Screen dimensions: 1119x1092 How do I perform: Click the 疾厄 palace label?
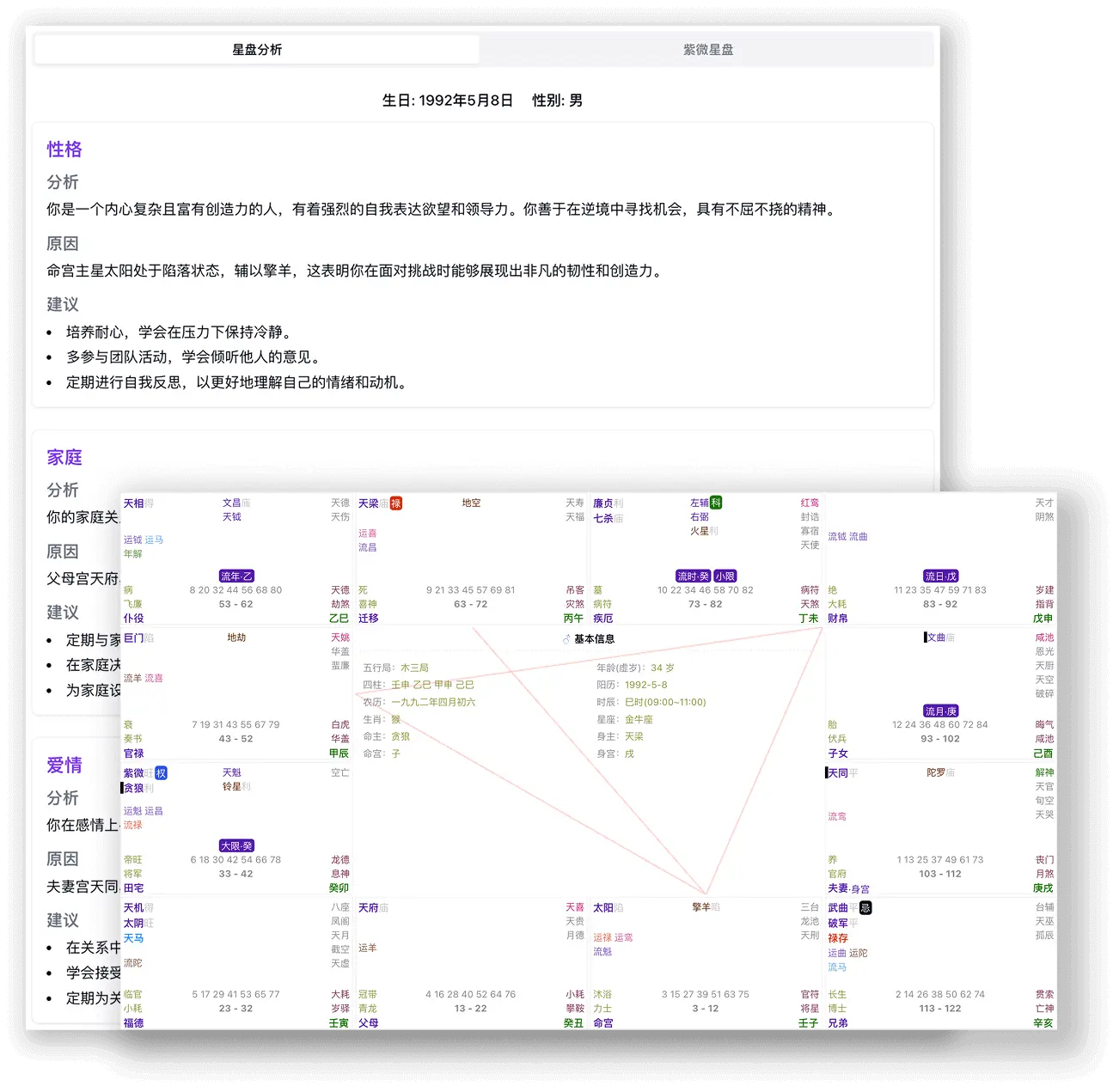[x=602, y=618]
